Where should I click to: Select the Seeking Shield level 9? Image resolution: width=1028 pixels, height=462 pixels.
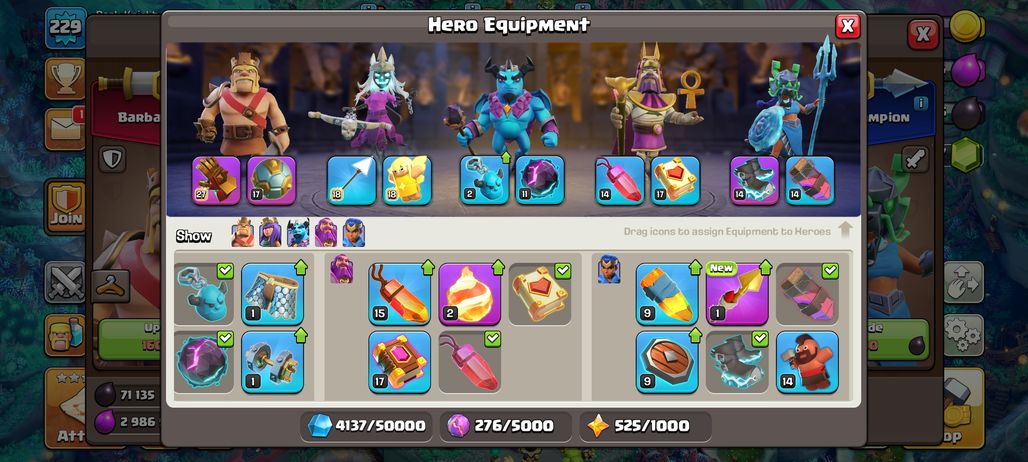coord(667,362)
